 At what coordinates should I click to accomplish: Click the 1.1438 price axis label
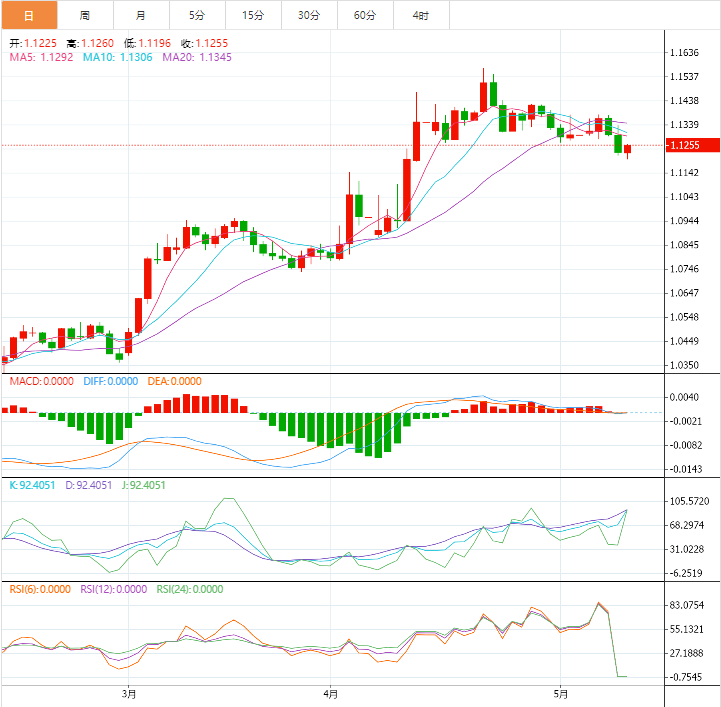click(x=684, y=100)
